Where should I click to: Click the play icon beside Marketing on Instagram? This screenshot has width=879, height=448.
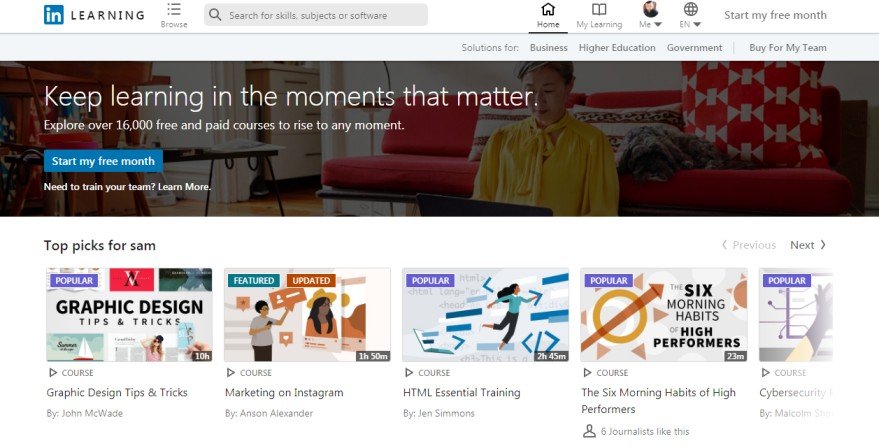click(231, 372)
